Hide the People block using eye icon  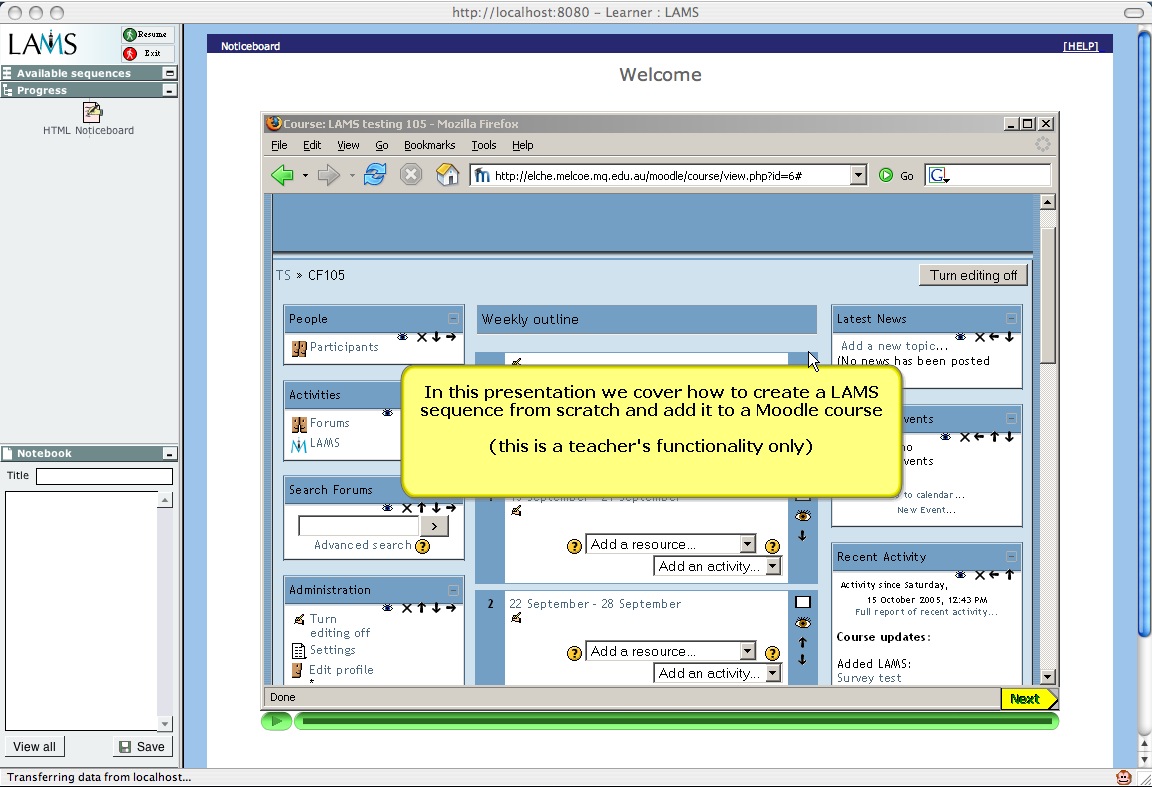point(403,337)
